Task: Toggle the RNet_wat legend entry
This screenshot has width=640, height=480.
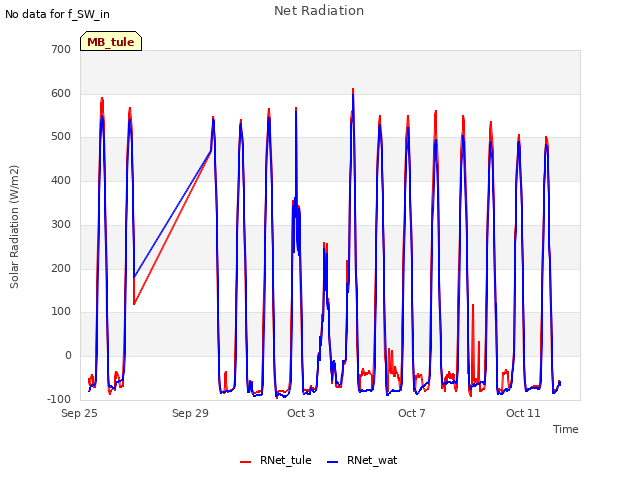Action: (362, 460)
